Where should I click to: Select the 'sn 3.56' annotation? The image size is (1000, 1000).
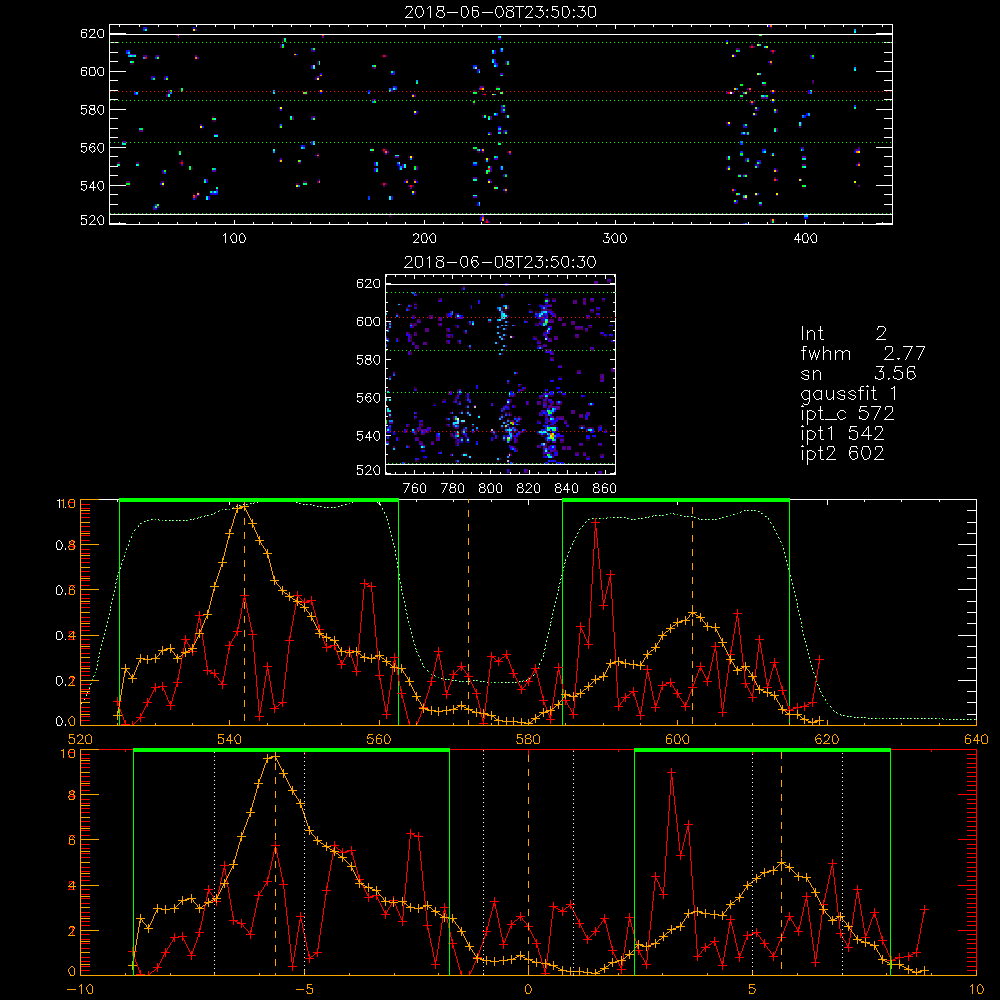[858, 373]
